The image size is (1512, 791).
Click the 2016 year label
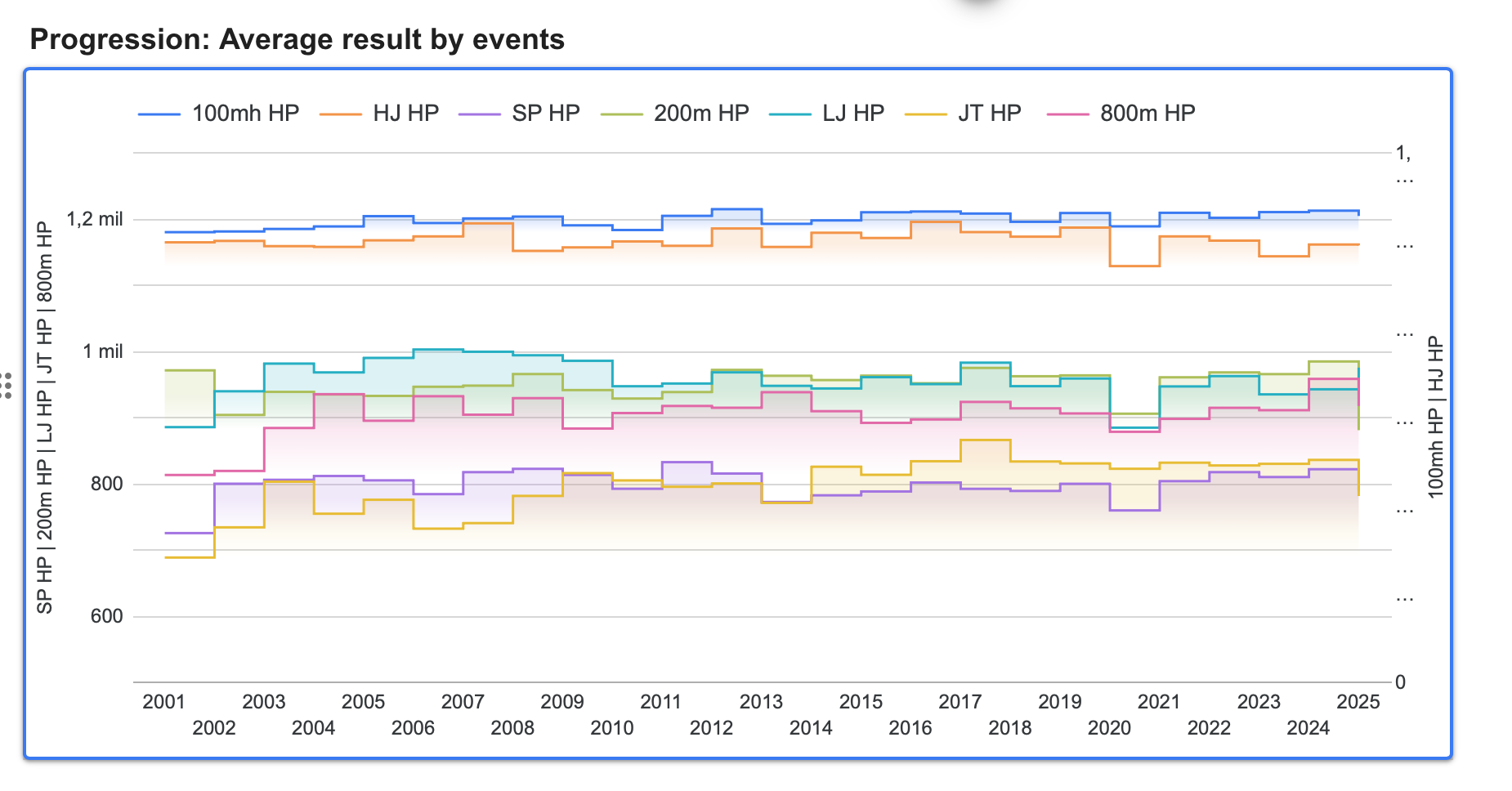click(910, 728)
